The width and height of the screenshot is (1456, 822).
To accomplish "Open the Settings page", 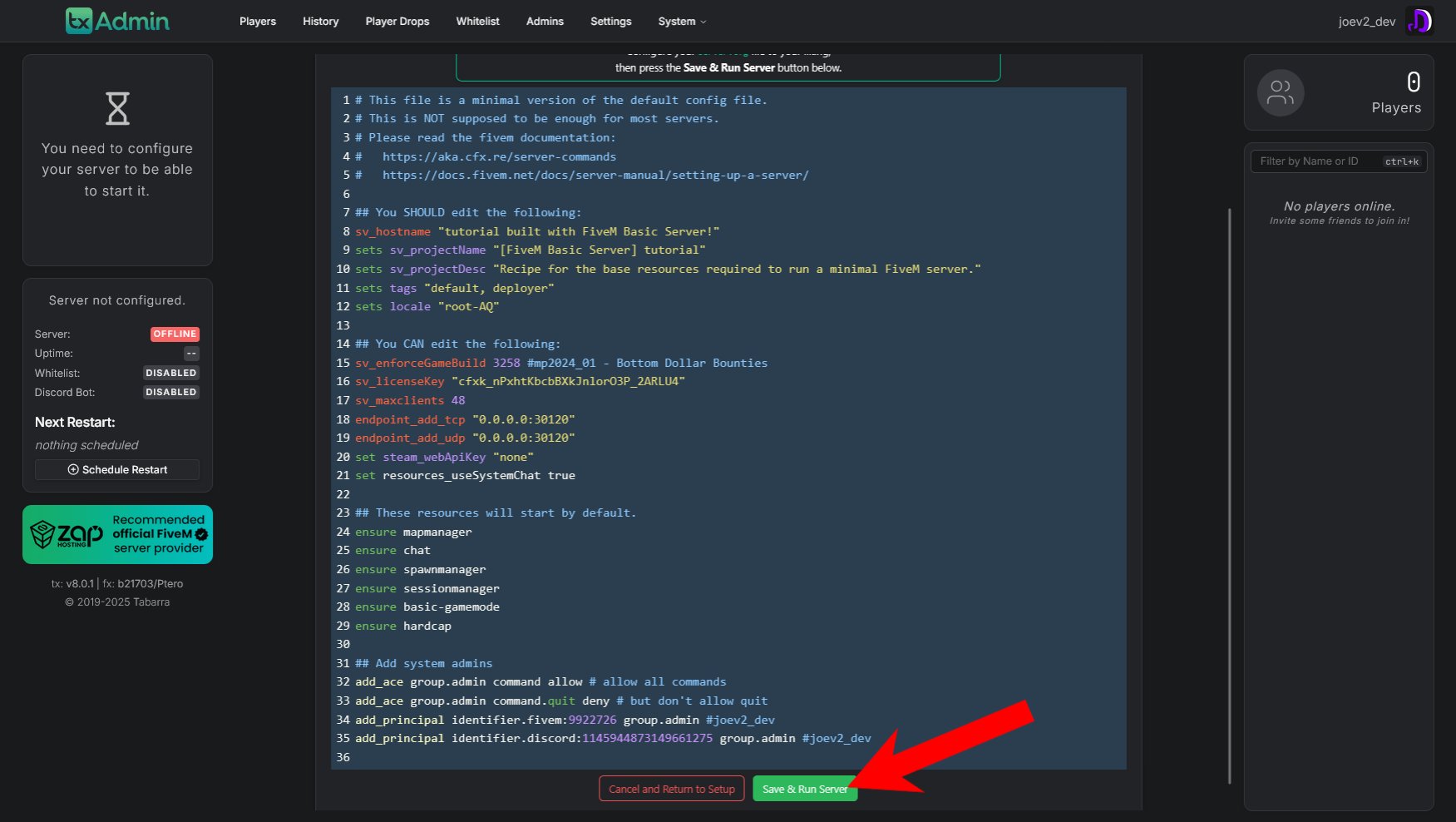I will [610, 22].
